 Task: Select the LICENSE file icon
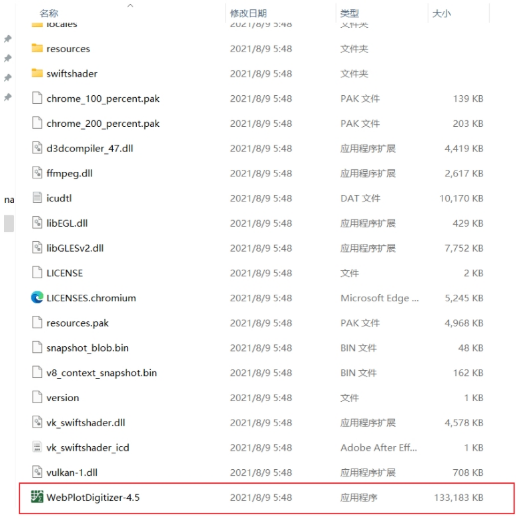point(37,272)
